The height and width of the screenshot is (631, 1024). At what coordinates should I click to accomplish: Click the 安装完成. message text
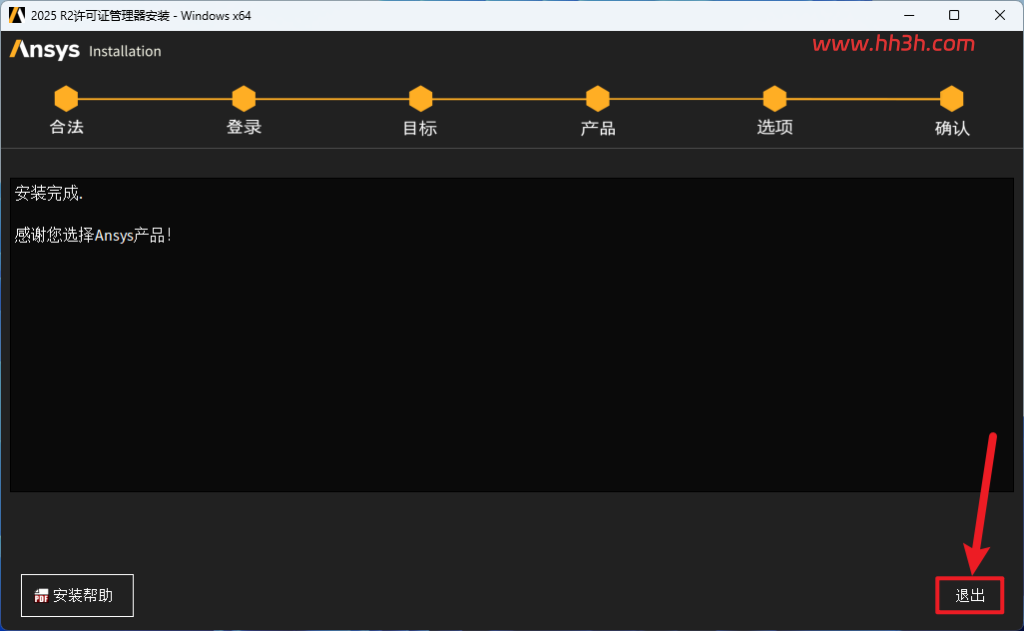pos(49,193)
